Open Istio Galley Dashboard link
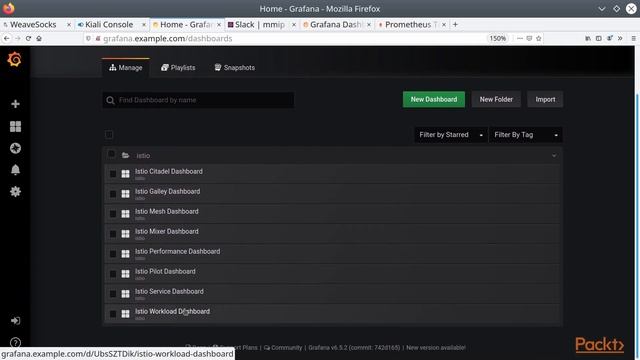 click(167, 191)
